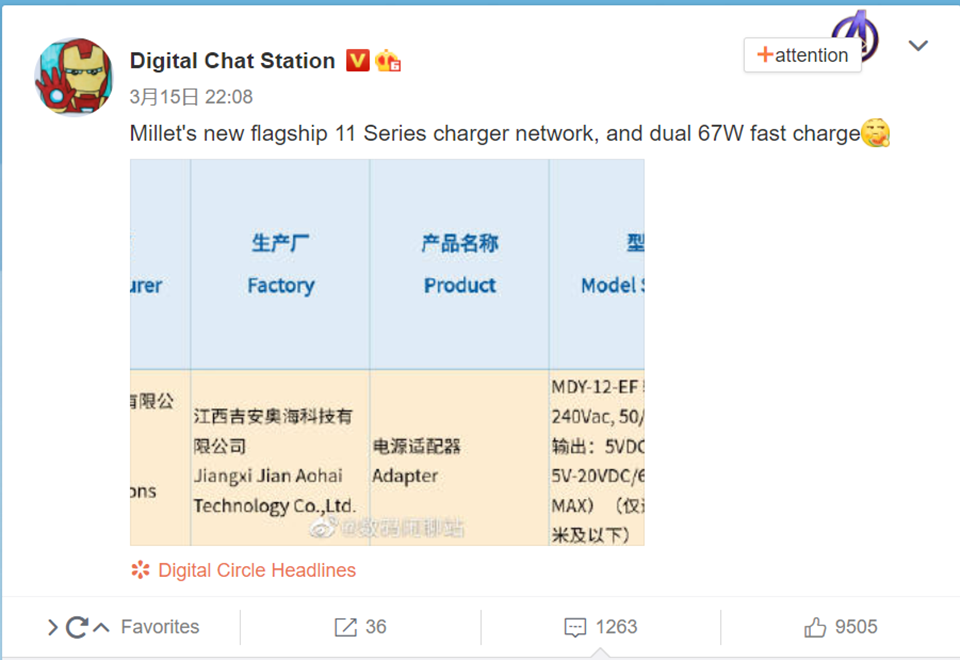Expand post options chevron menu
Viewport: 960px width, 660px height.
(x=918, y=45)
